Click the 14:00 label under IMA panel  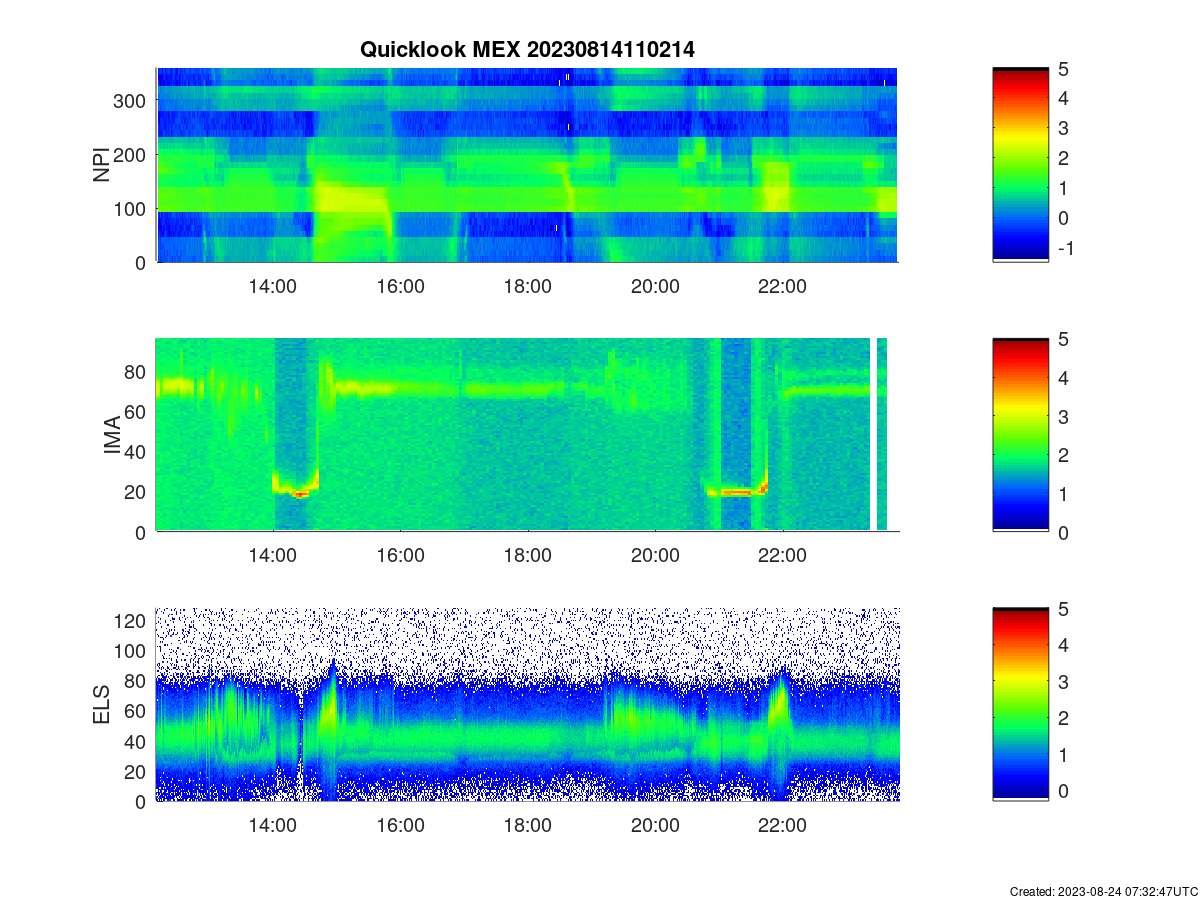[273, 556]
